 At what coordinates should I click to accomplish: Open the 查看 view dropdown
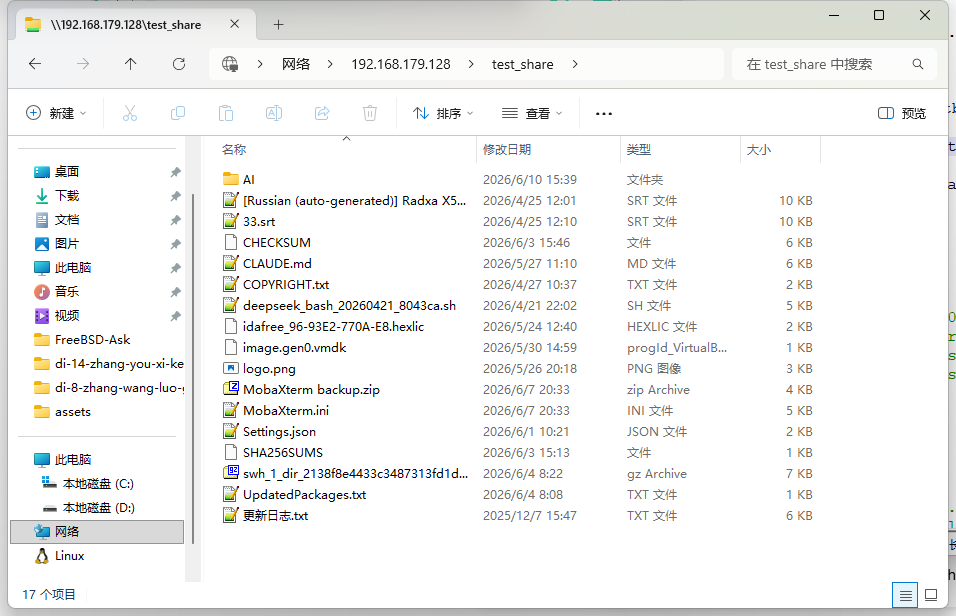(x=532, y=113)
